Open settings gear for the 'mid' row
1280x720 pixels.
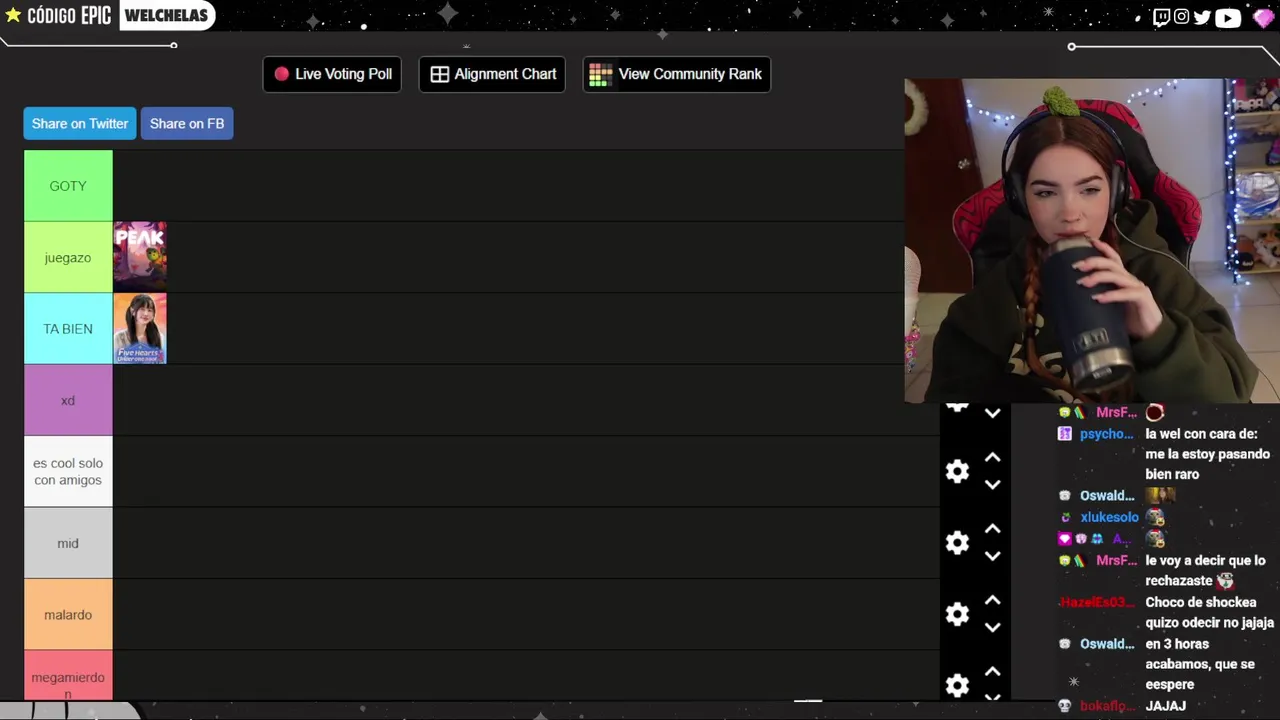click(957, 542)
